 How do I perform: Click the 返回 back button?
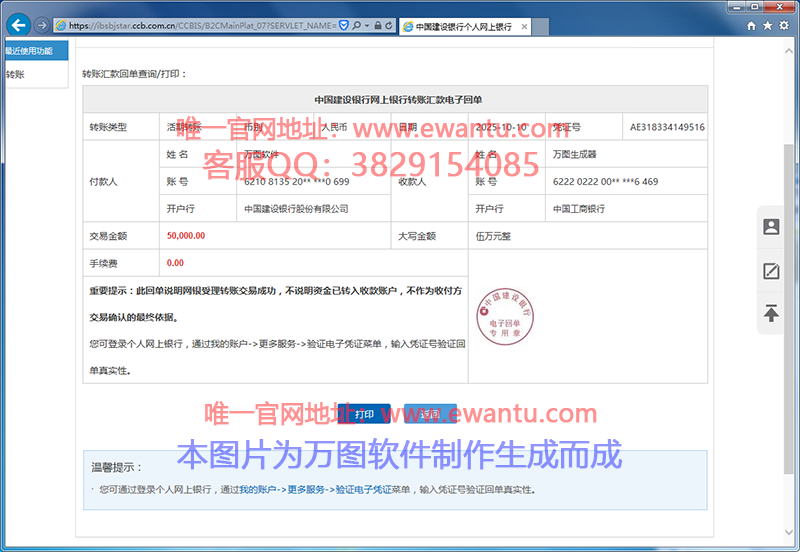click(x=430, y=414)
